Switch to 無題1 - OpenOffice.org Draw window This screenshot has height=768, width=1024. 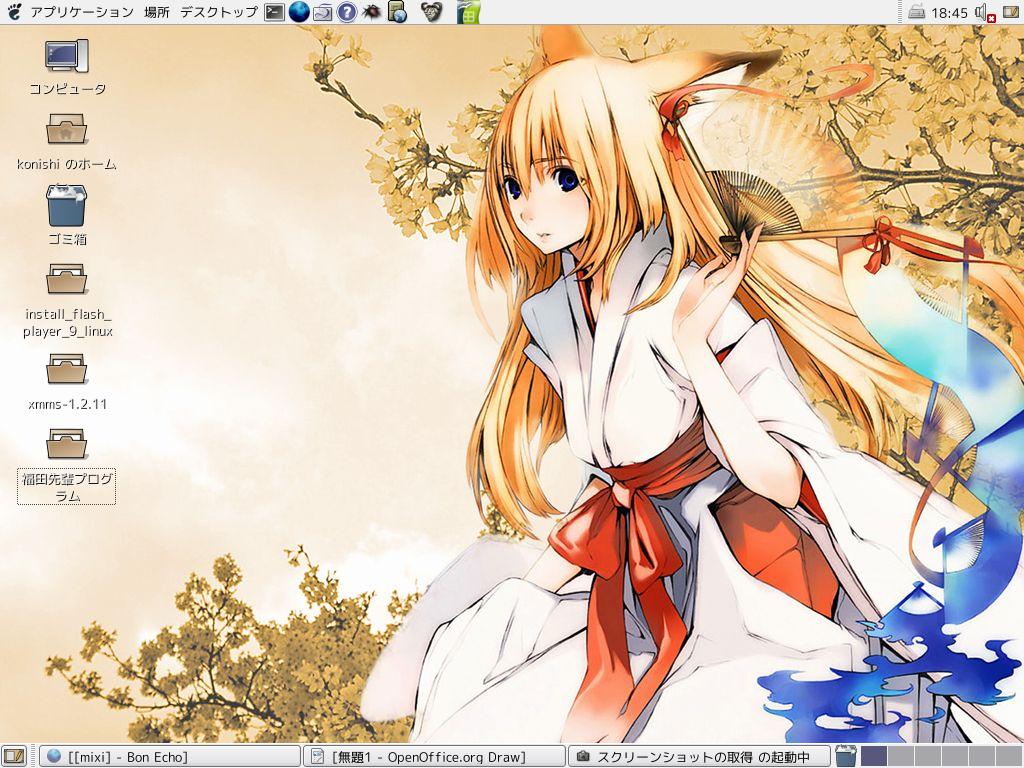point(435,757)
